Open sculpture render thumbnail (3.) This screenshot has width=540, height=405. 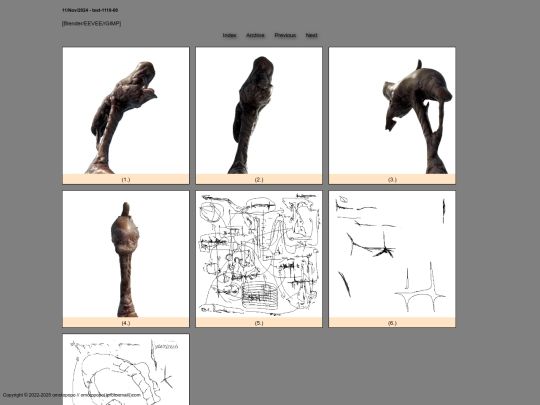click(392, 111)
